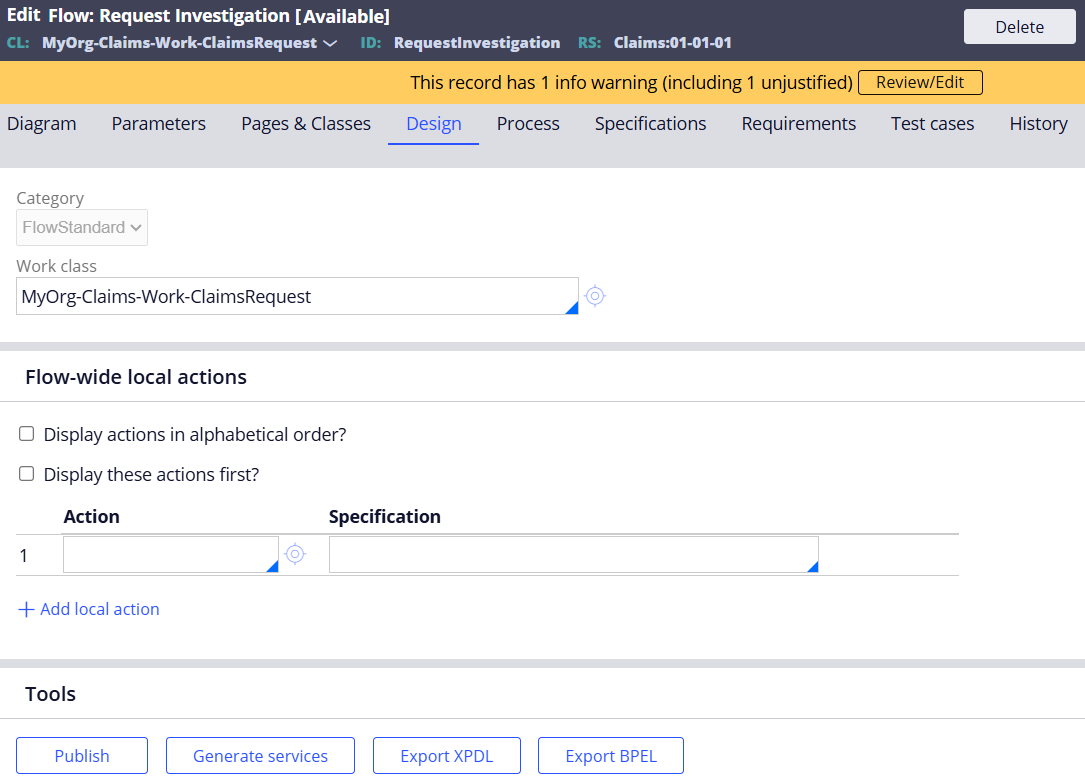Viewport: 1085px width, 777px height.
Task: Delete the Request Investigation flow
Action: (1019, 26)
